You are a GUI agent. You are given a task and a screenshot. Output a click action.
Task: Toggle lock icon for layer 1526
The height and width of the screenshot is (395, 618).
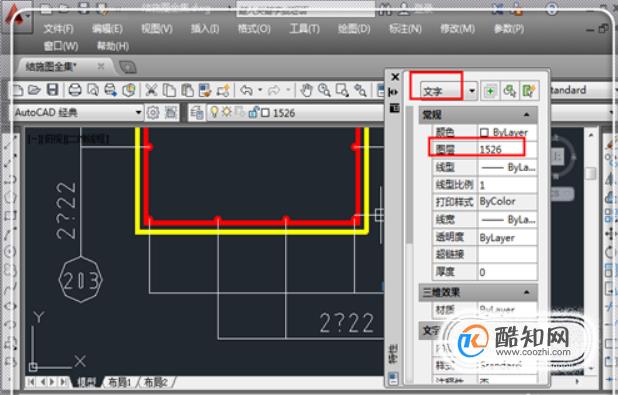click(253, 113)
